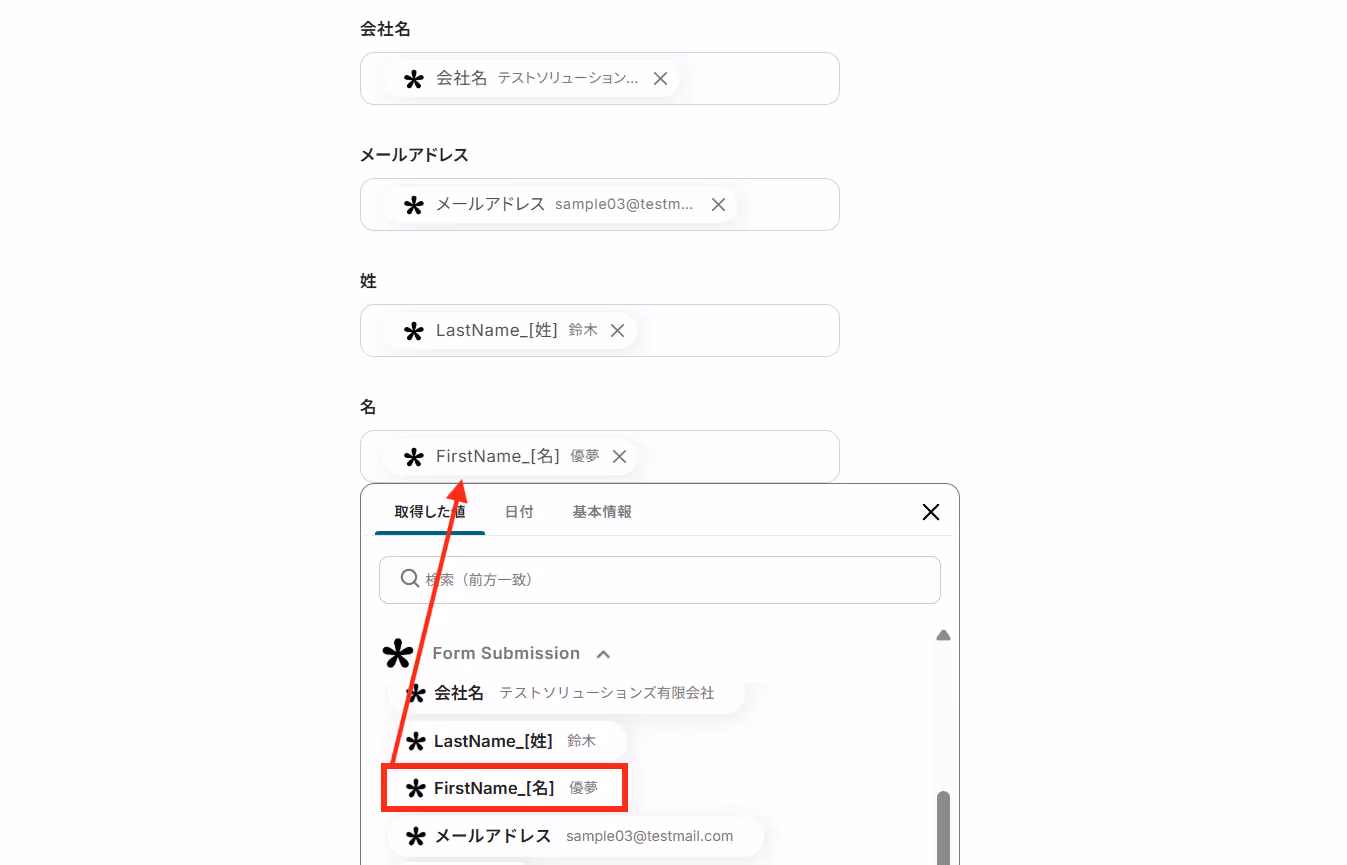
Task: Choose FirstName_[名] 優夢 from the list
Action: click(505, 788)
